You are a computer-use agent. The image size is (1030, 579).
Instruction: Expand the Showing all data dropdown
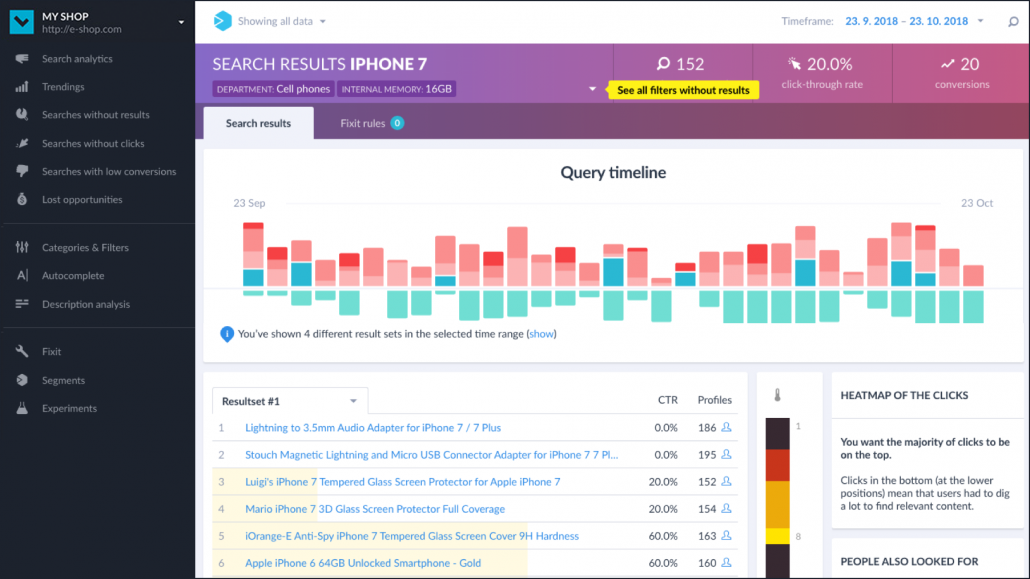(x=282, y=21)
